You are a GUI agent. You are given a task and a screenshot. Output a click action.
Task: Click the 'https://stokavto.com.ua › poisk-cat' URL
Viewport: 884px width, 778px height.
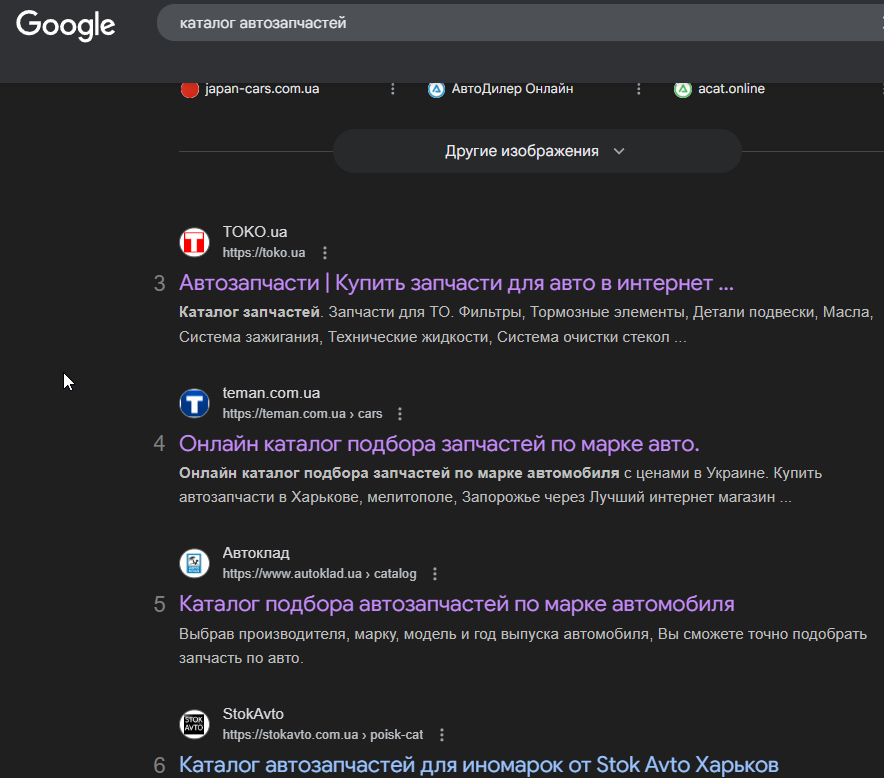pos(322,735)
